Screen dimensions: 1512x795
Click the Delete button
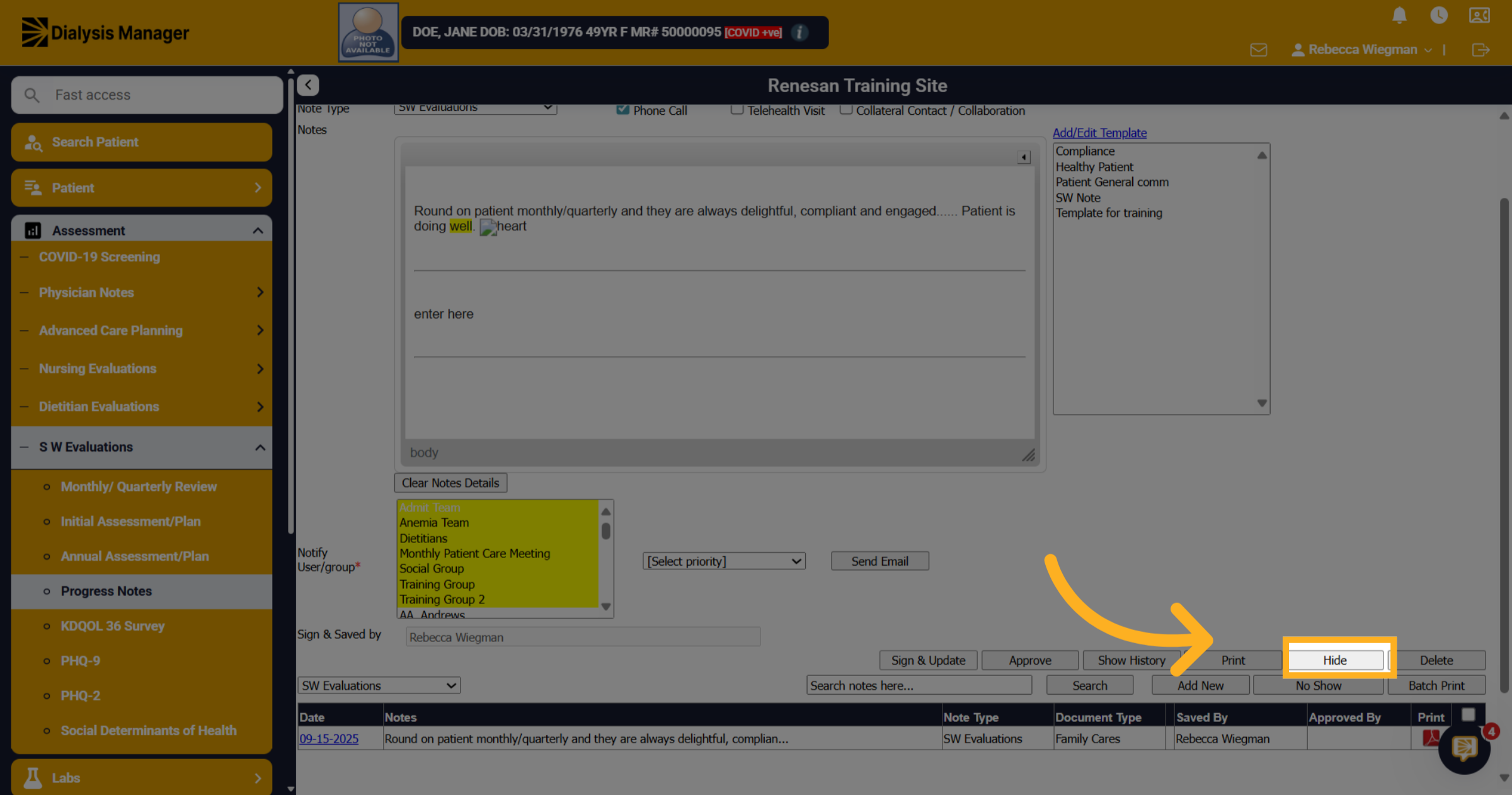pos(1436,660)
